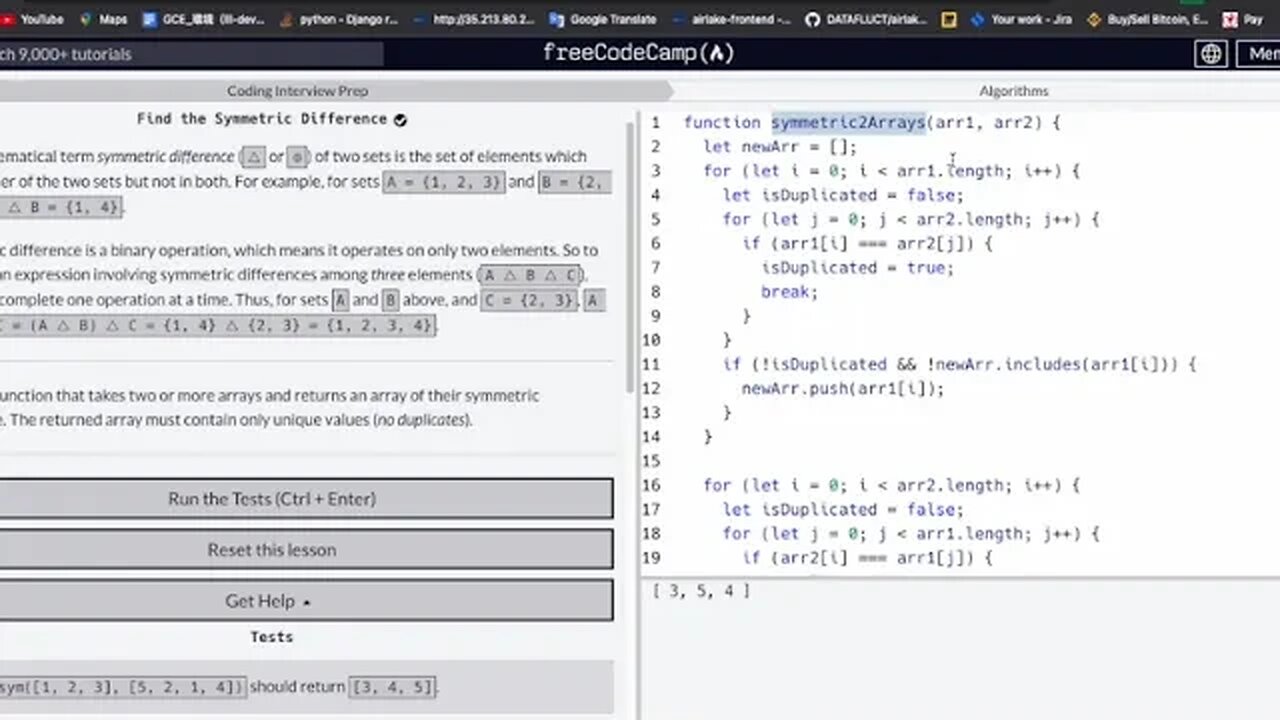The width and height of the screenshot is (1280, 720).
Task: Click the language globe icon
Action: (x=1211, y=54)
